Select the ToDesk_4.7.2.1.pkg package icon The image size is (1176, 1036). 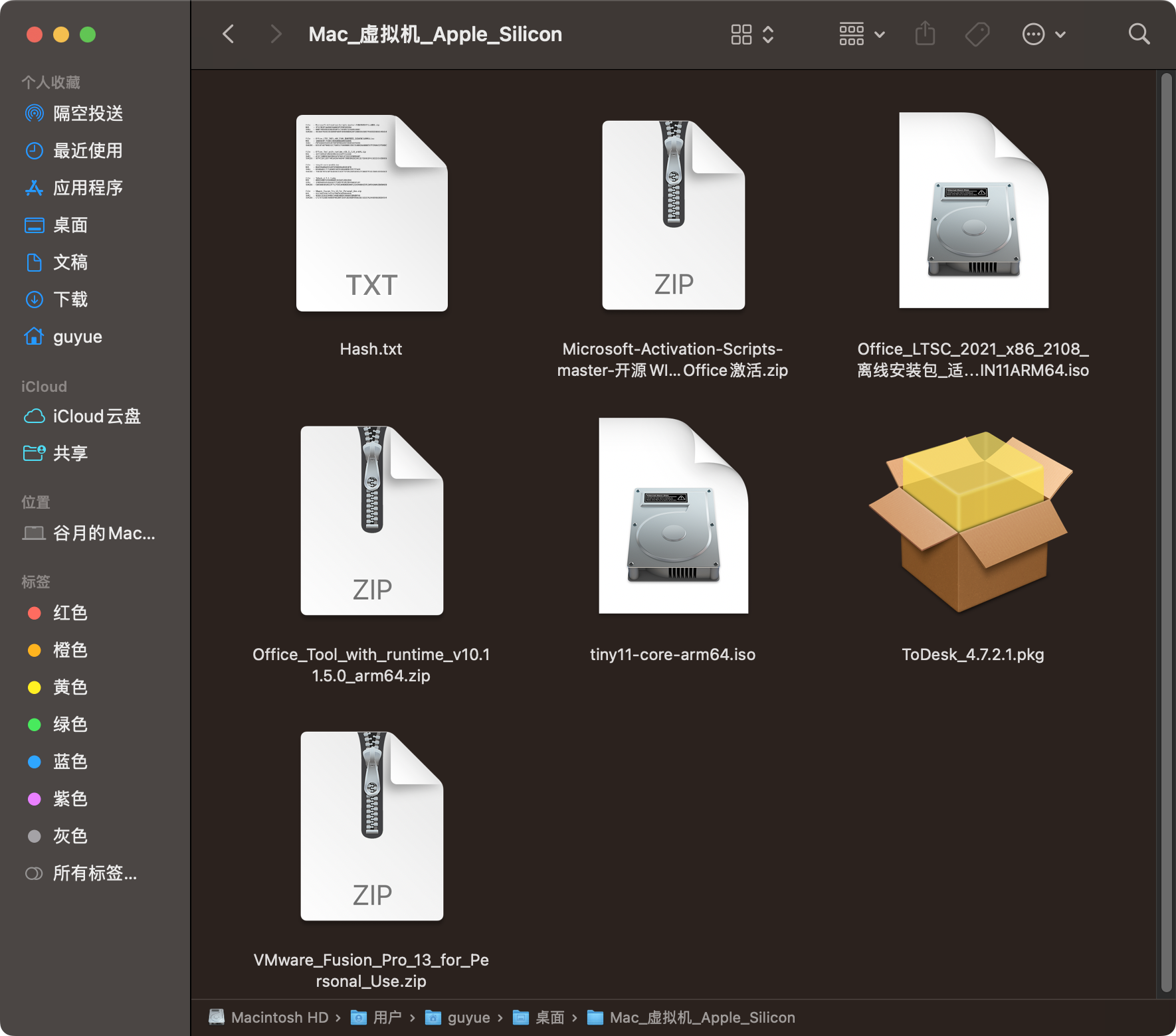971,522
